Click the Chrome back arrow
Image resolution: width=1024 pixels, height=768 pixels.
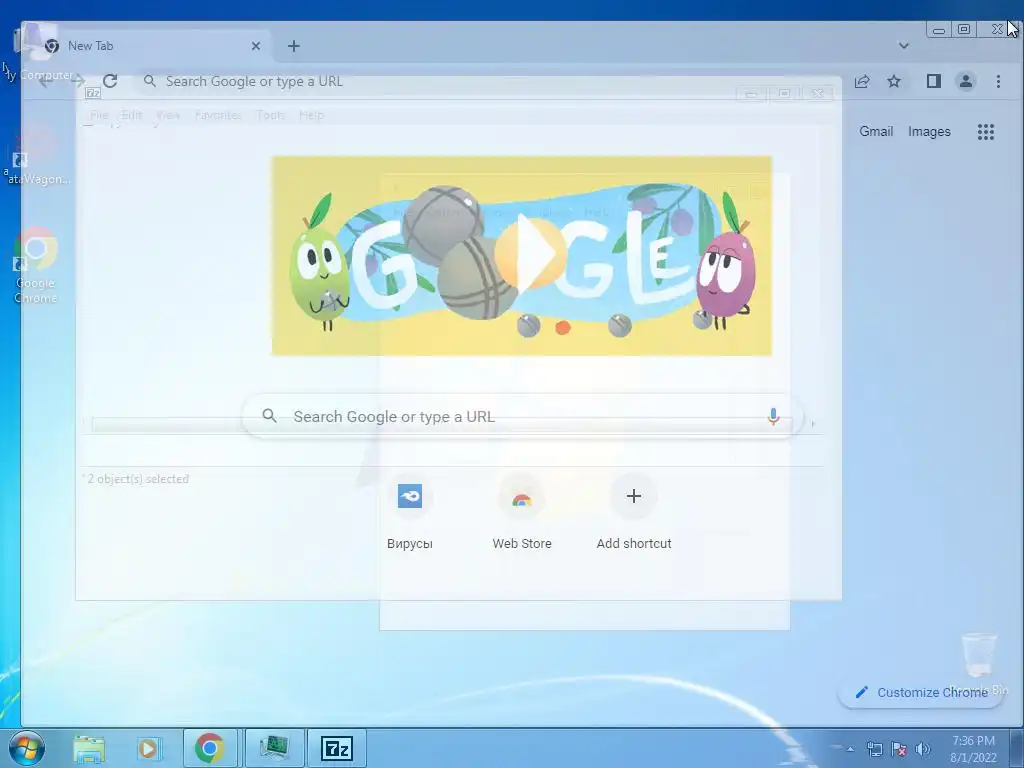pos(44,81)
